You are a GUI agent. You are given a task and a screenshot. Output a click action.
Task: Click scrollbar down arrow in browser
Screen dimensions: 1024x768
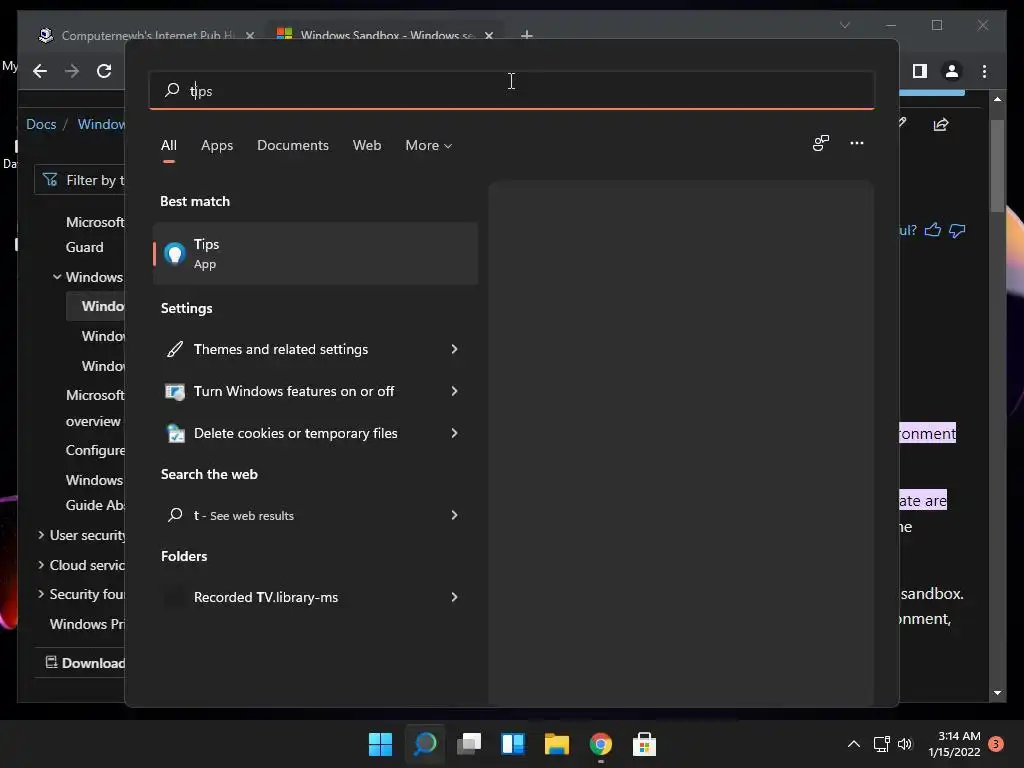click(997, 693)
